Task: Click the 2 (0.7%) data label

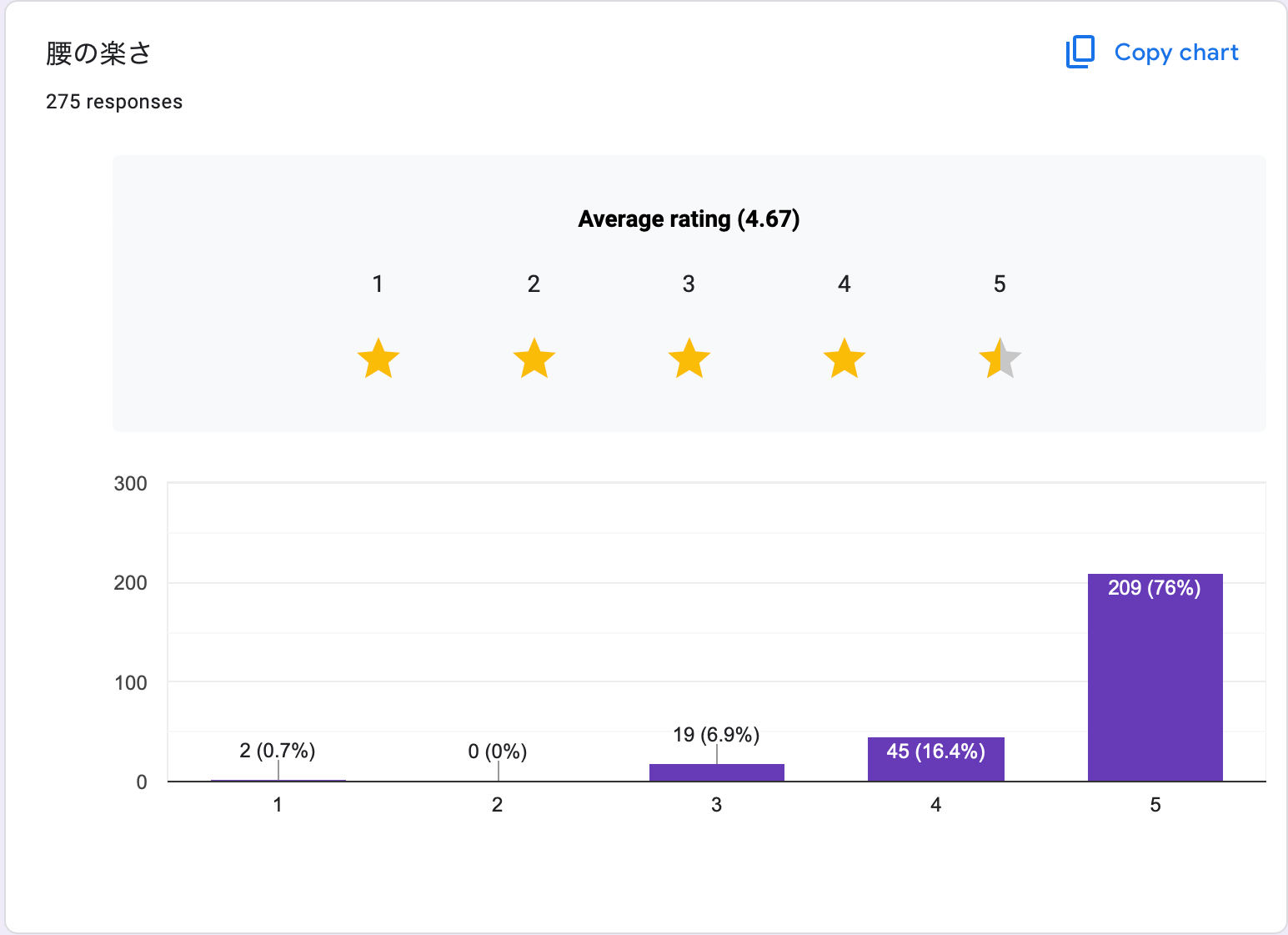Action: click(278, 751)
